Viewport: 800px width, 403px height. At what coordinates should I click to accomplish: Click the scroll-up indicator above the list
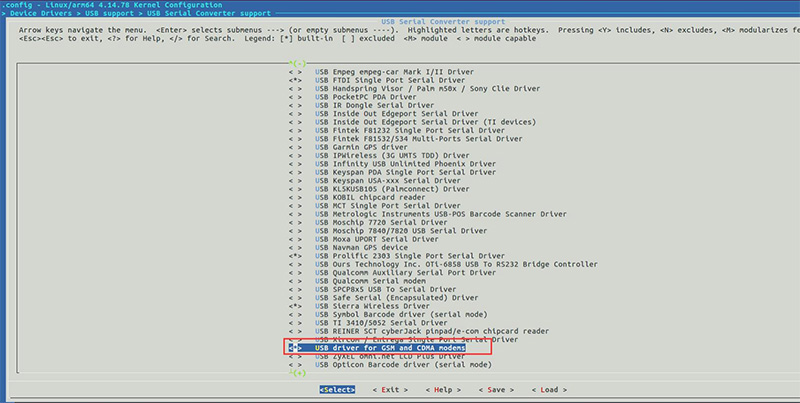[297, 64]
